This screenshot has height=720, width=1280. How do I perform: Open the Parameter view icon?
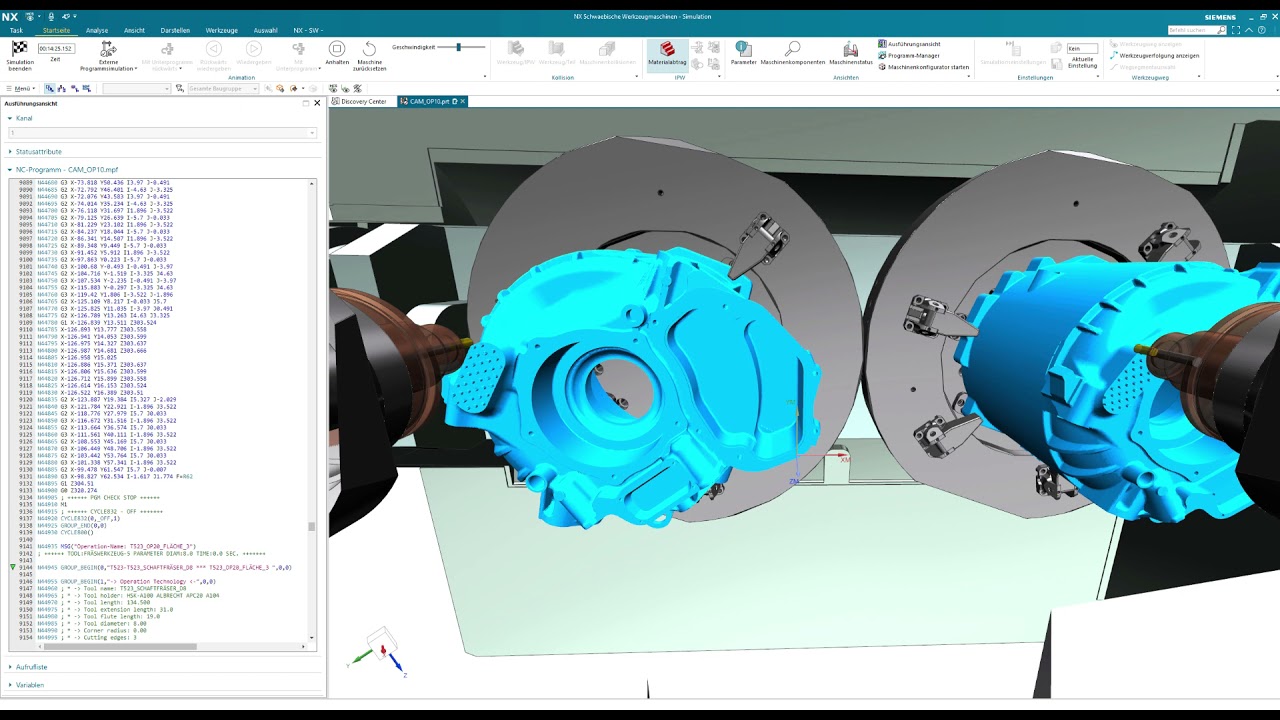pyautogui.click(x=743, y=48)
